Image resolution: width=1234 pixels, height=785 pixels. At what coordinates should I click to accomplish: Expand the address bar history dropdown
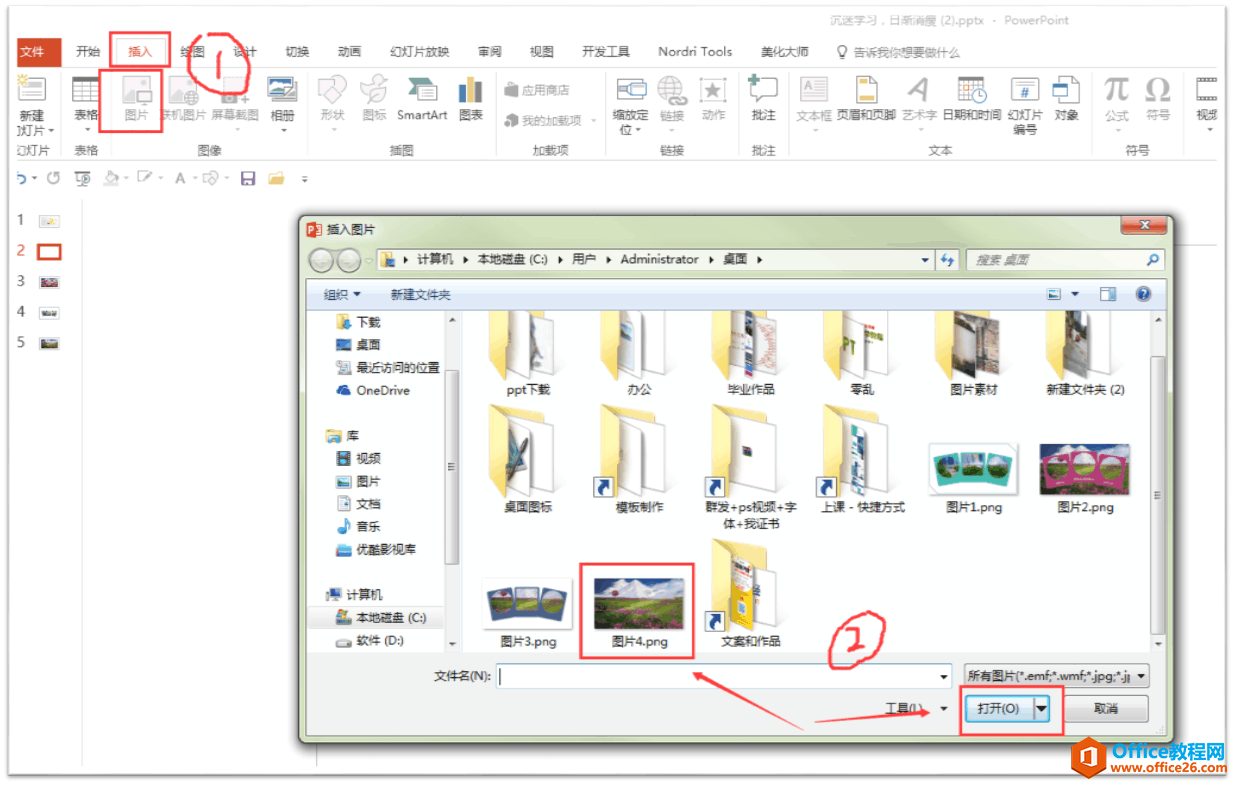(925, 259)
